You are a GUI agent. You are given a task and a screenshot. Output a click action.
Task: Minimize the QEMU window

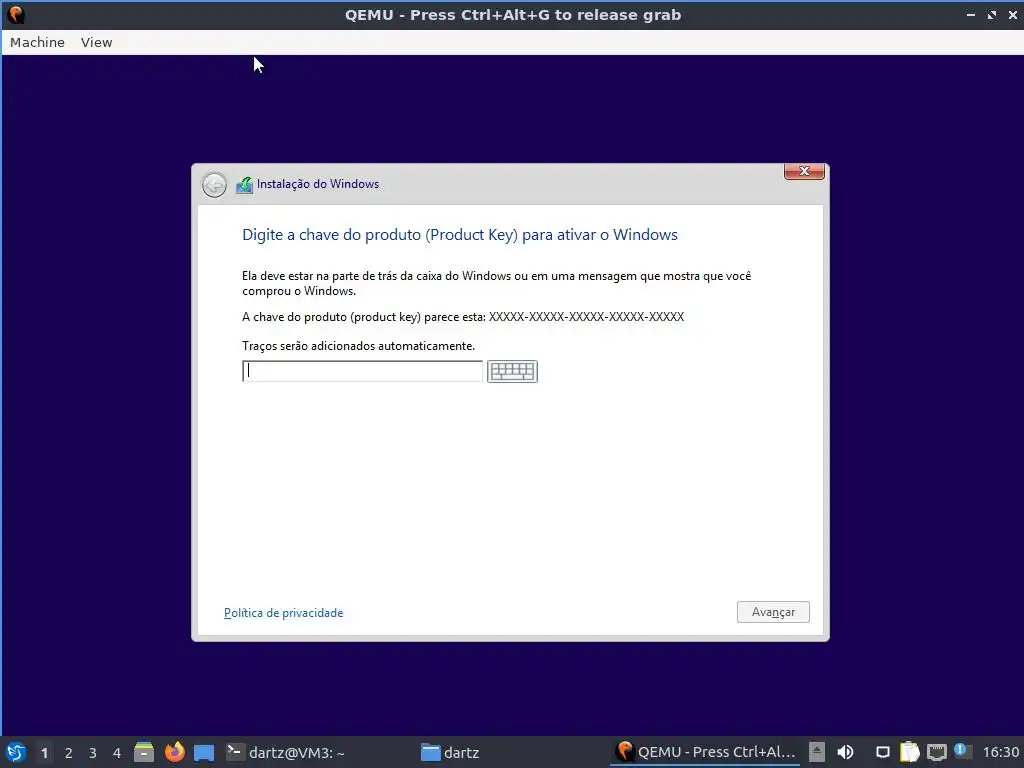pos(971,14)
